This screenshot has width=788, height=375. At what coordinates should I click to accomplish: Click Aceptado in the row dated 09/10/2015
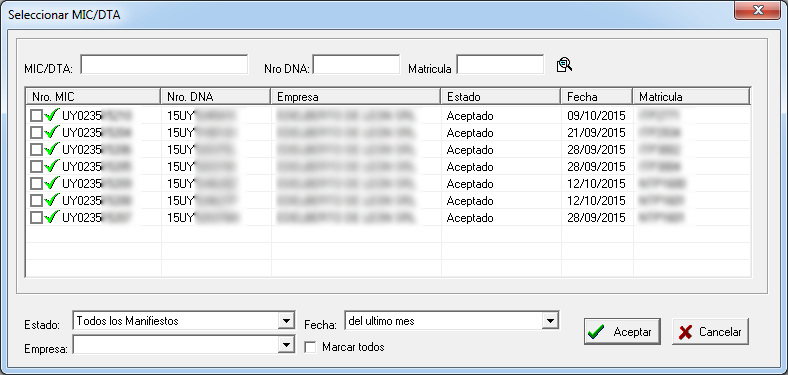[470, 116]
